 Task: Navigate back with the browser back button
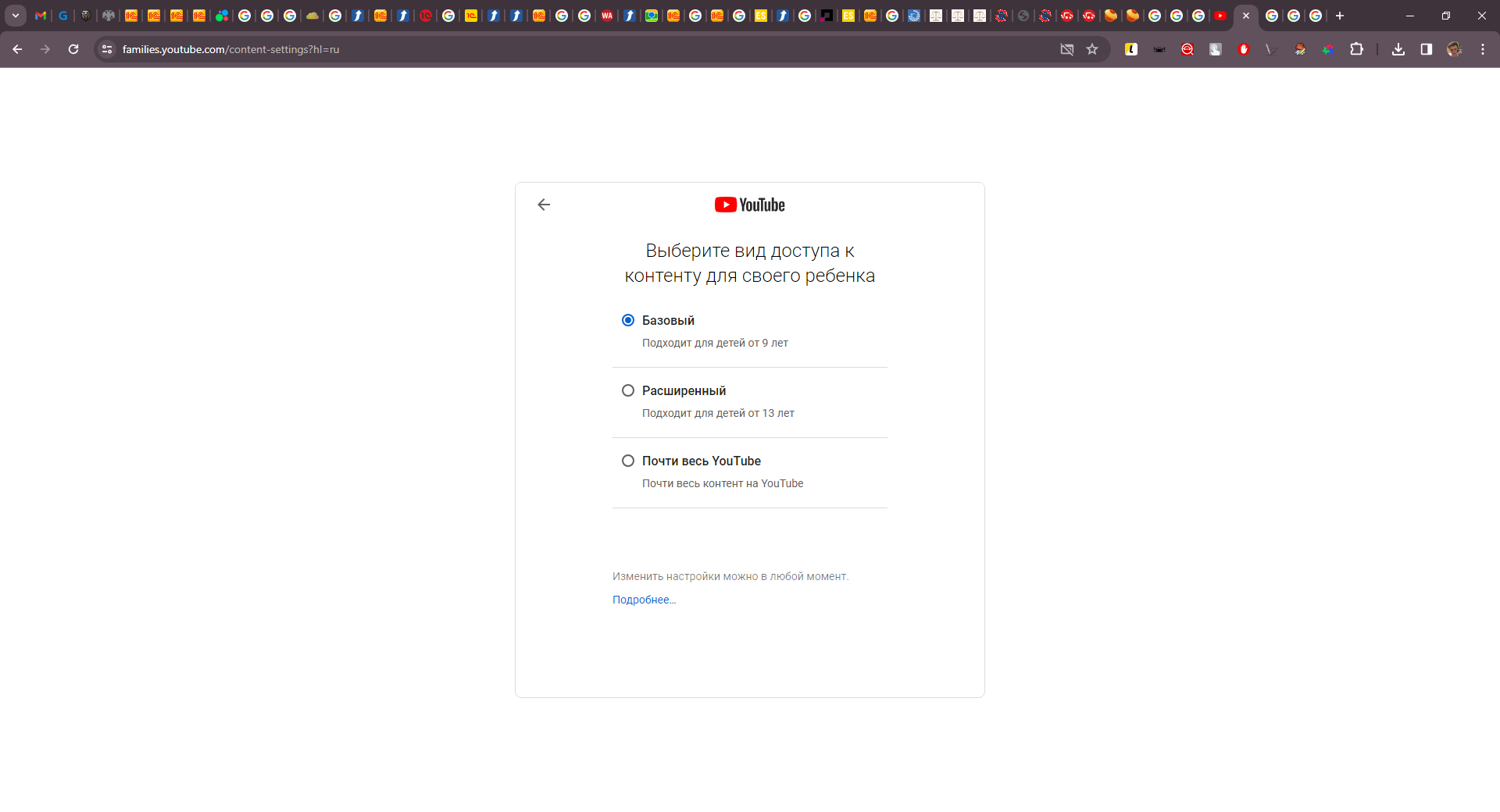coord(17,49)
